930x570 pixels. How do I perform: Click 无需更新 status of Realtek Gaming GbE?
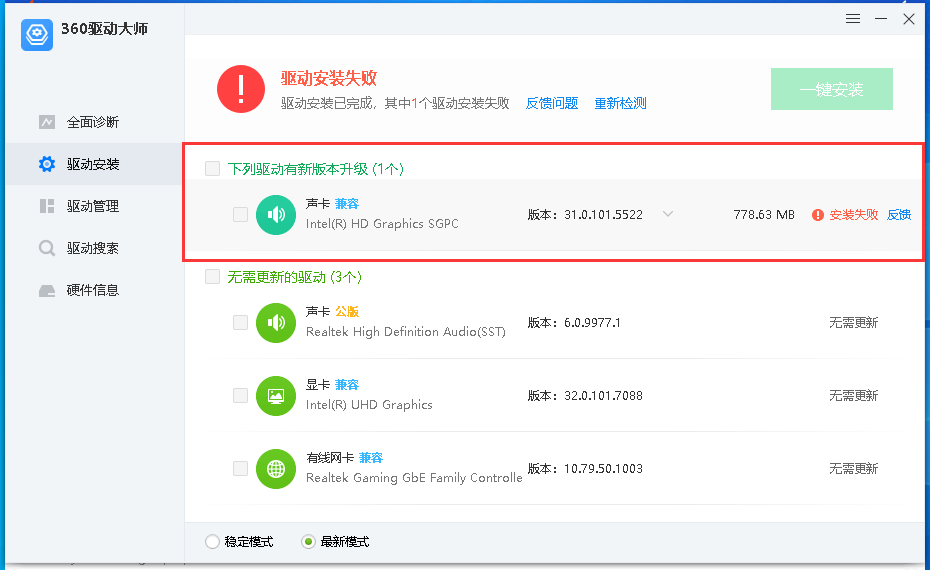click(853, 469)
